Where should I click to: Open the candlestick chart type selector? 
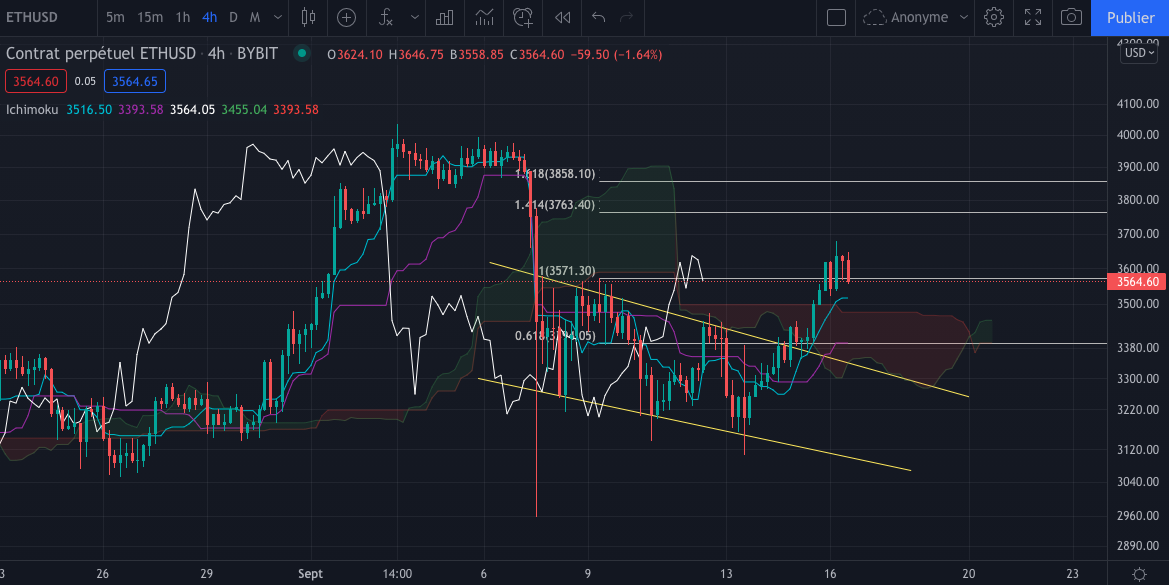[307, 17]
